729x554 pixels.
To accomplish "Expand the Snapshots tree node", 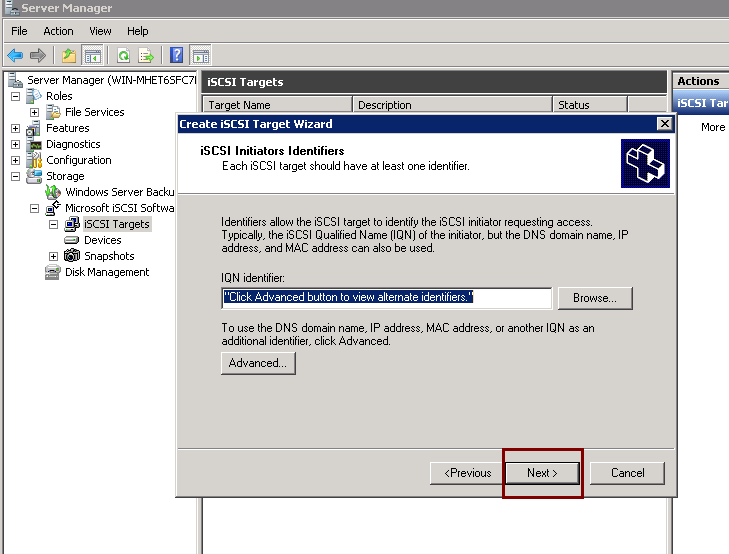I will coord(54,257).
